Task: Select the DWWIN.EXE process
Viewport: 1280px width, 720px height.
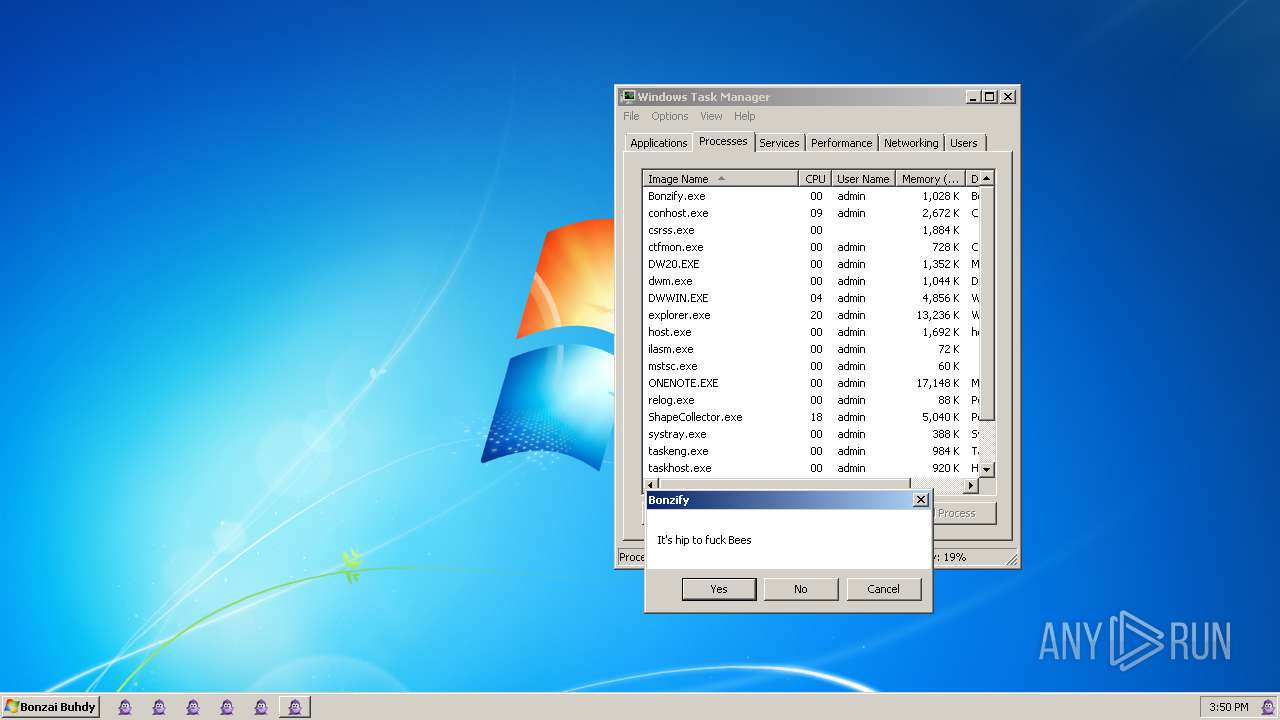Action: [x=810, y=298]
